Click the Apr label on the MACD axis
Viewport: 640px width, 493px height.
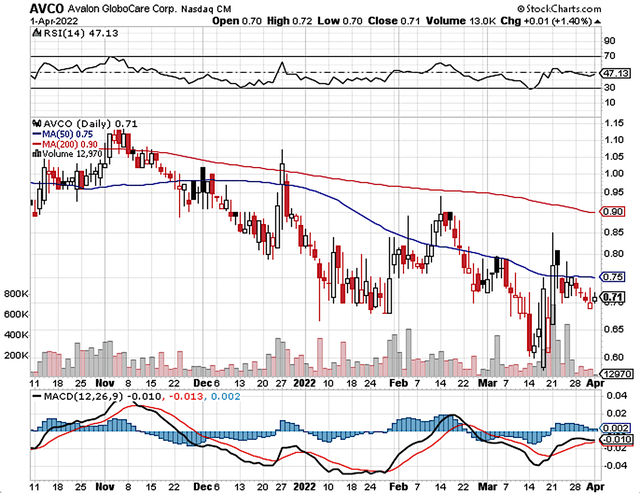tap(595, 487)
